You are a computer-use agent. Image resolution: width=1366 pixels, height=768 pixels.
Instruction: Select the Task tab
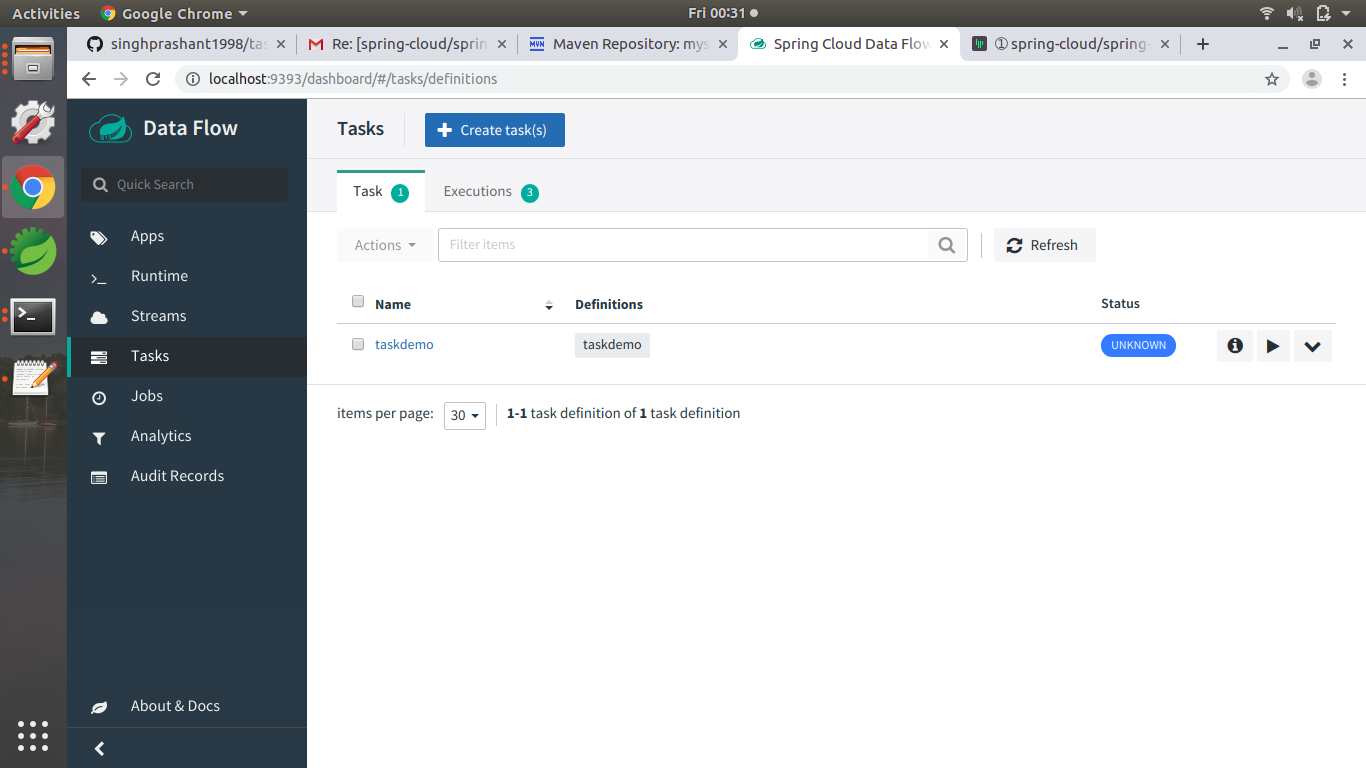381,191
